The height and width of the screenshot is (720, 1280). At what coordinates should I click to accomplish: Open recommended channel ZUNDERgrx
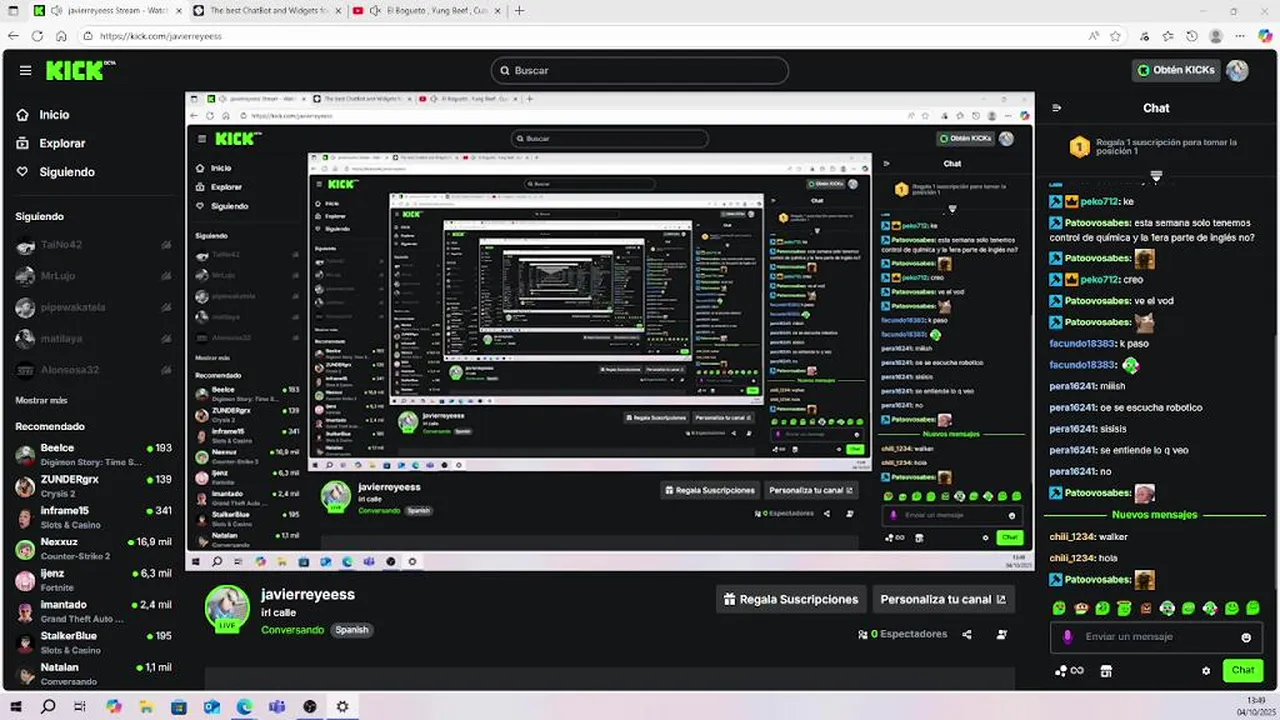point(93,486)
